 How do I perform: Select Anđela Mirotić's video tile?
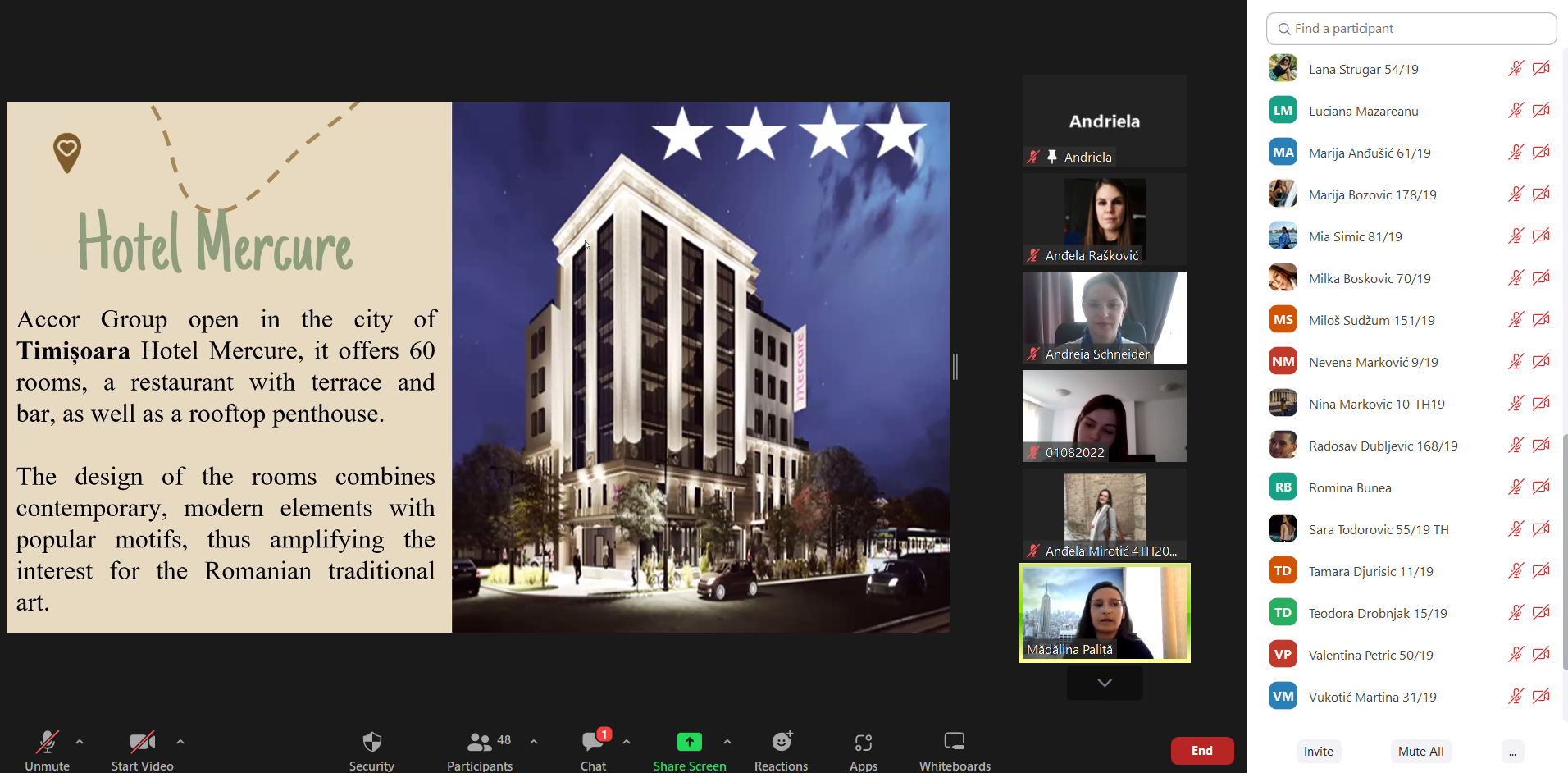click(x=1105, y=515)
